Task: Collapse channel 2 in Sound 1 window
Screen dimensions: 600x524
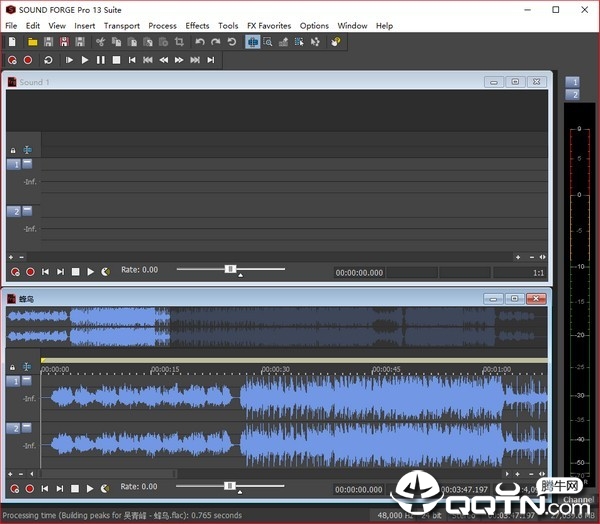Action: (27, 211)
